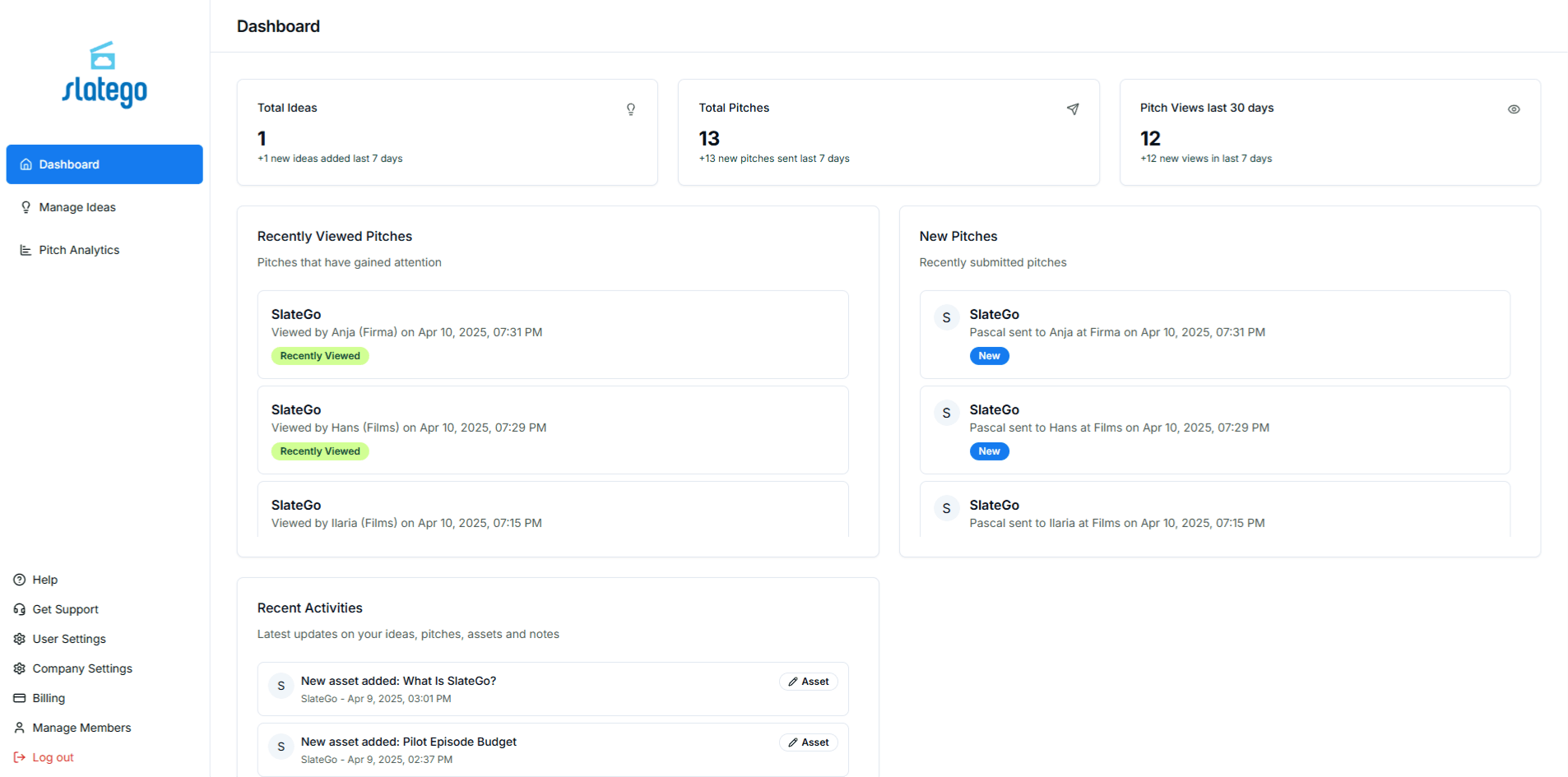1568x777 pixels.
Task: Click Asset tag for Pilot Episode Budget
Action: pos(808,742)
